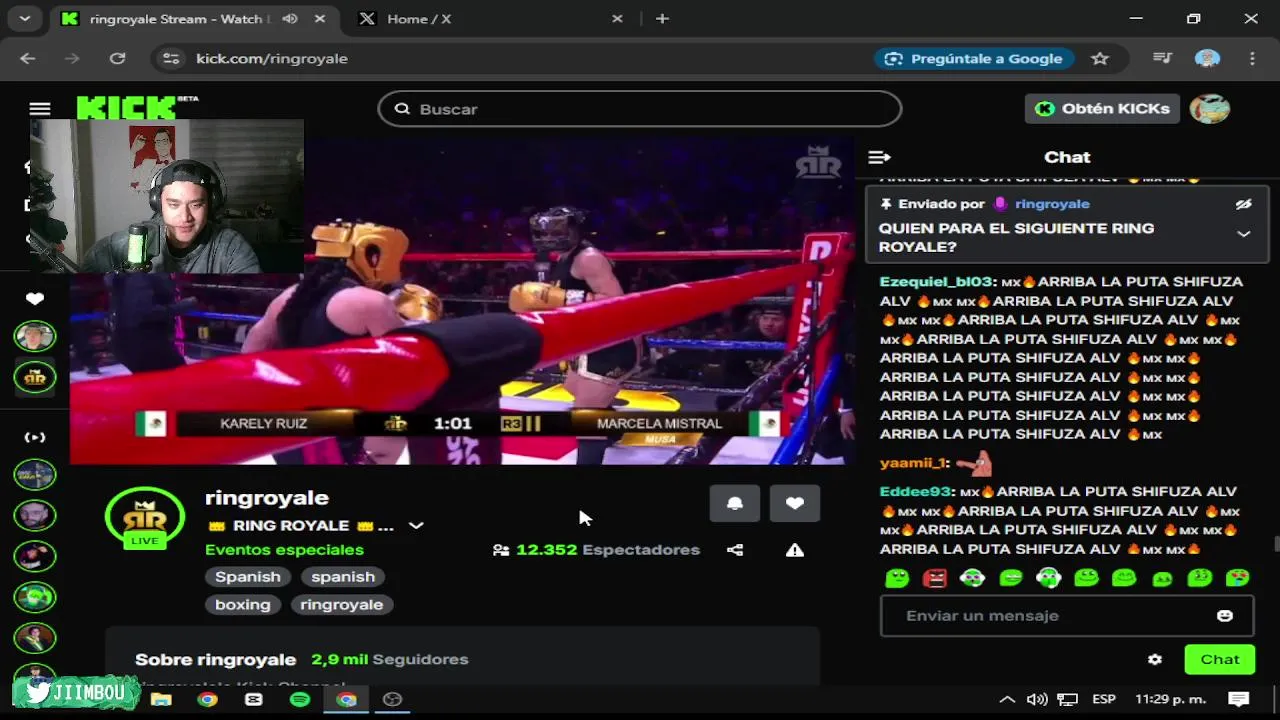Open the Kick hamburger sidebar menu
The width and height of the screenshot is (1280, 720).
click(x=40, y=109)
